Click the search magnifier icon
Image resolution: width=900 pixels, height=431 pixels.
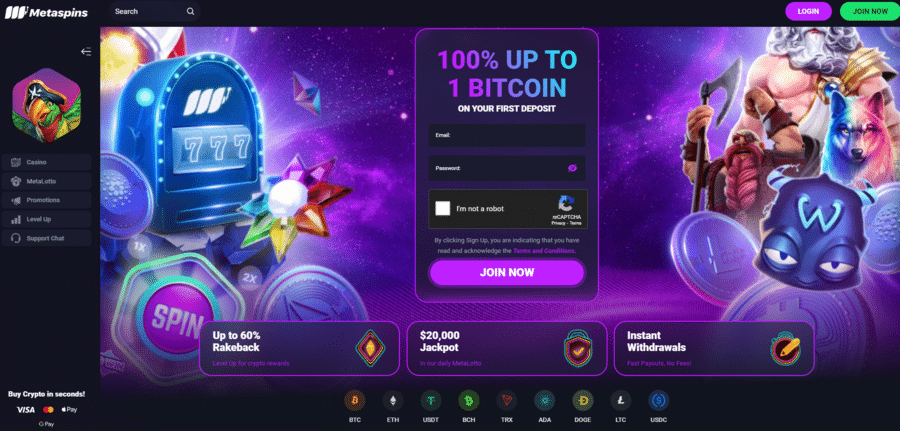click(190, 11)
